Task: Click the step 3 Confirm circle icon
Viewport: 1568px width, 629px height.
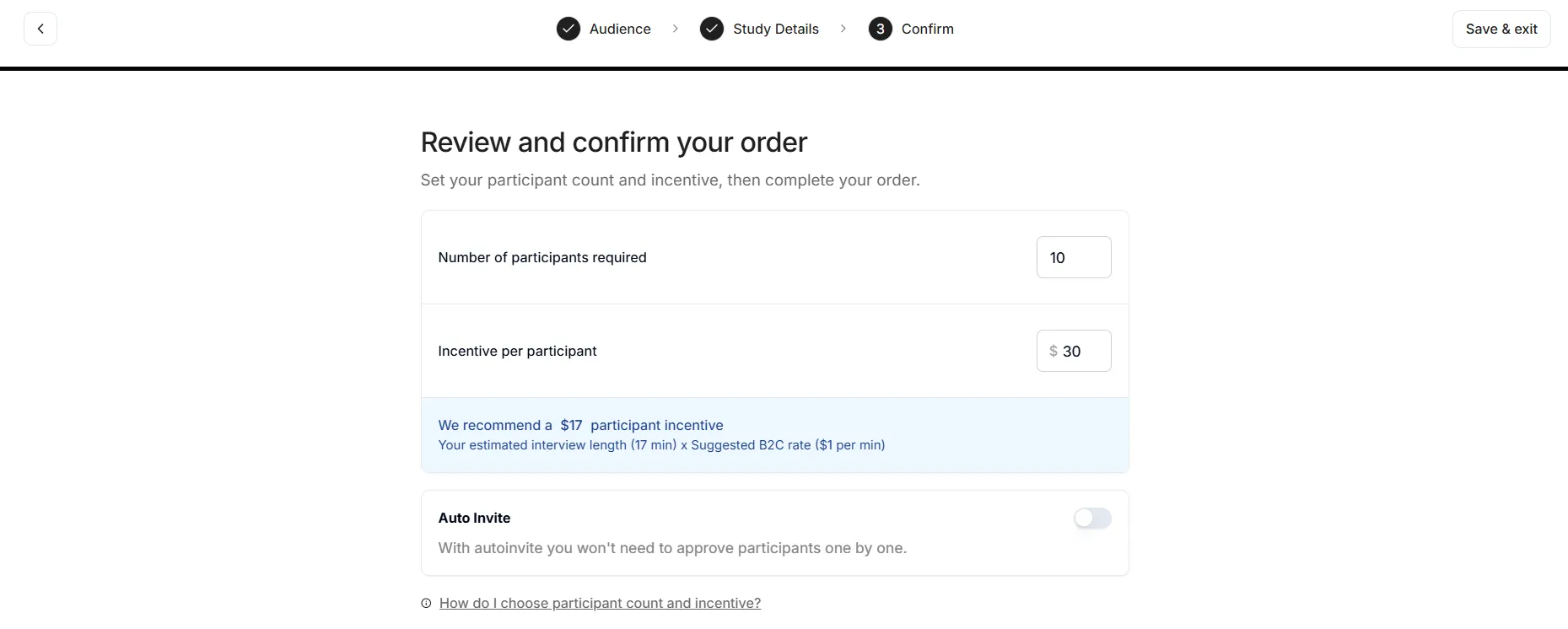Action: pyautogui.click(x=881, y=29)
